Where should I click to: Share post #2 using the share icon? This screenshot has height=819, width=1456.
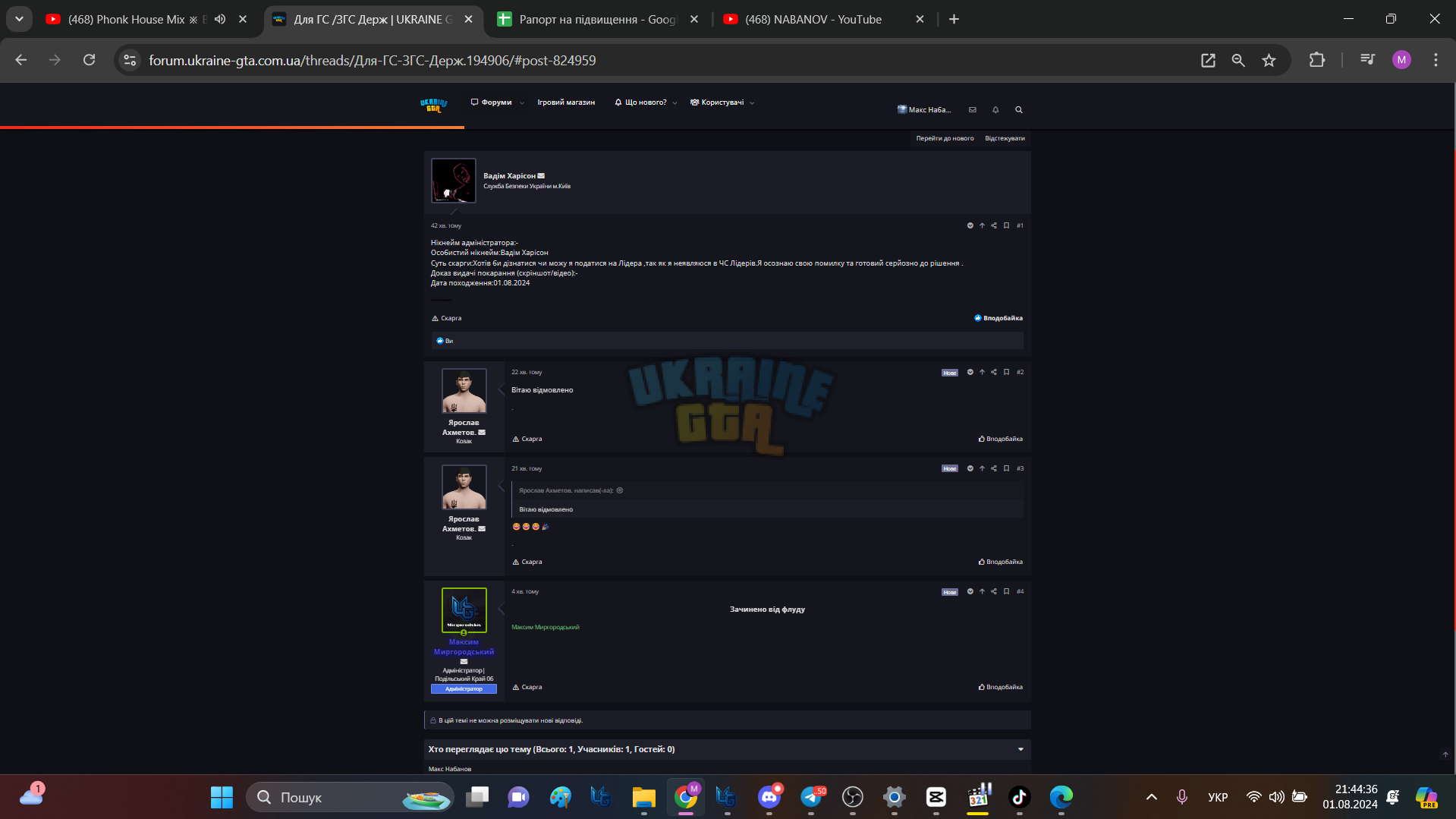coord(994,372)
